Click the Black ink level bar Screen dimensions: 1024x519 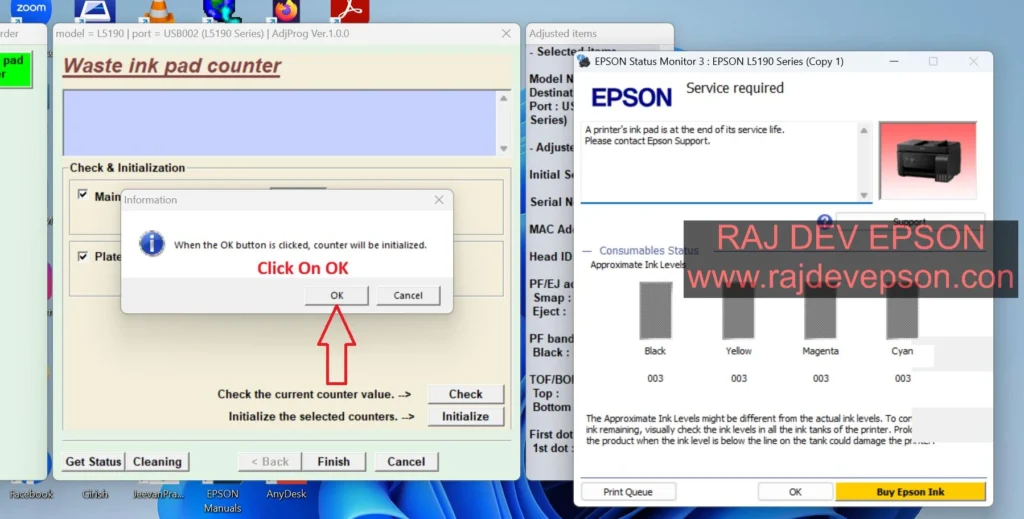[655, 310]
